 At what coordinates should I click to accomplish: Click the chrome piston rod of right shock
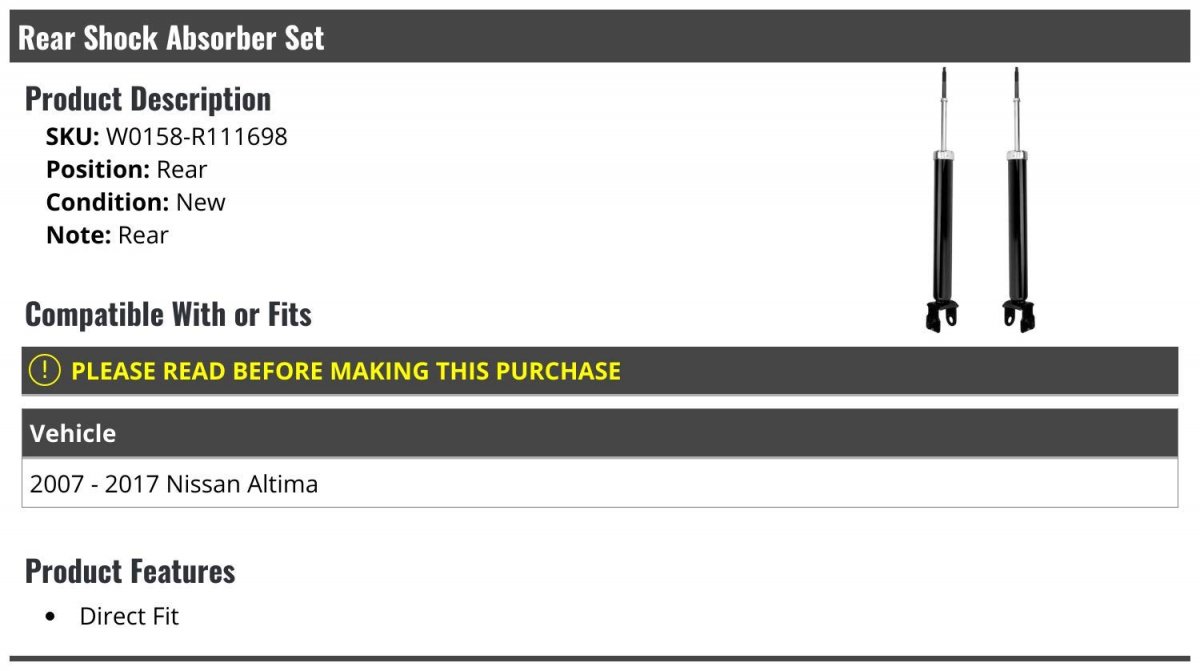point(1016,118)
